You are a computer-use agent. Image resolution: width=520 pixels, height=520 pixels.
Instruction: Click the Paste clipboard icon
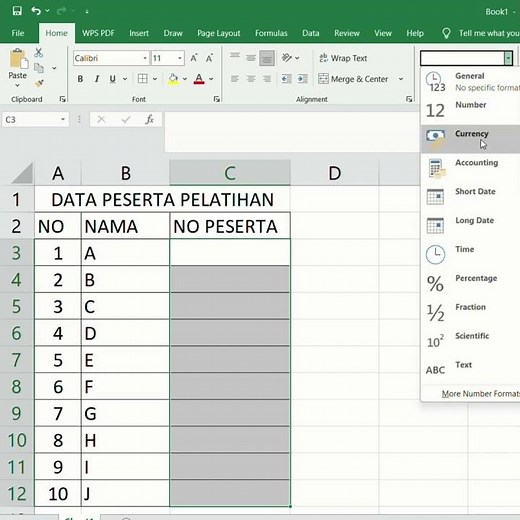point(18,60)
